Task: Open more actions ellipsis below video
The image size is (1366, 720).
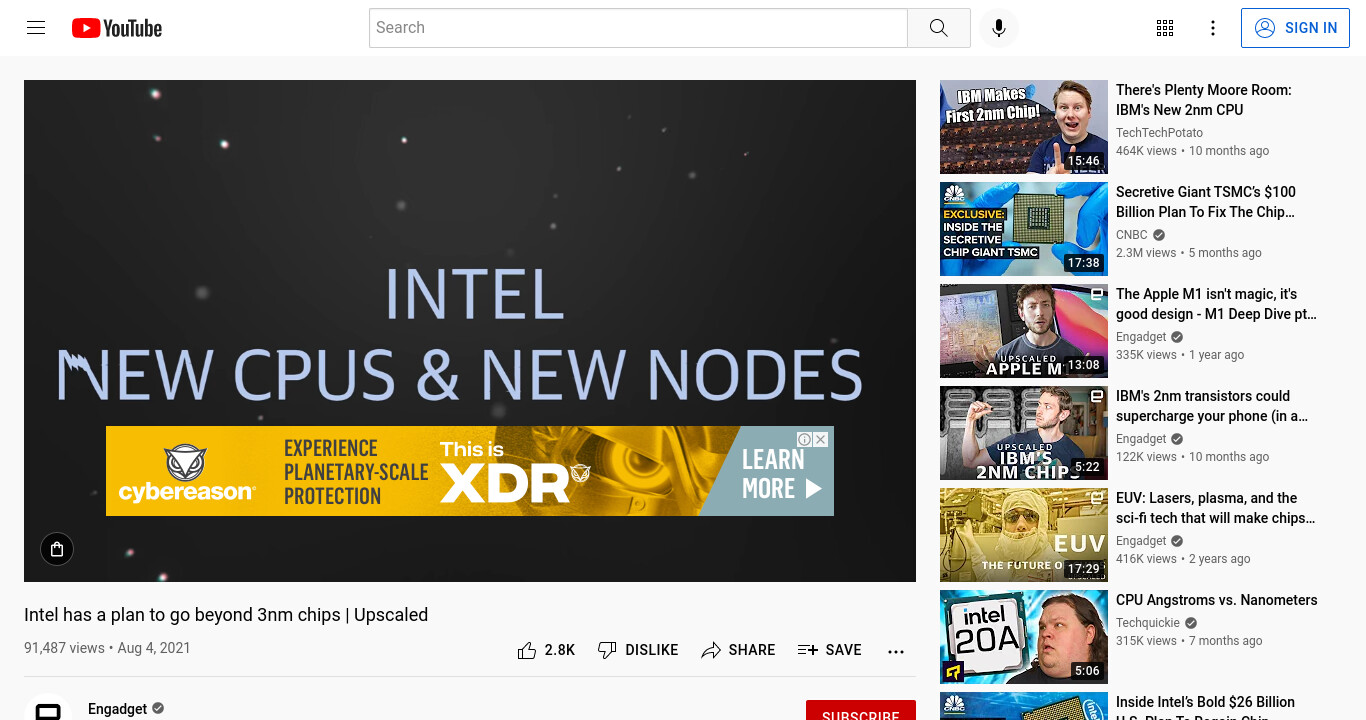Action: tap(896, 651)
